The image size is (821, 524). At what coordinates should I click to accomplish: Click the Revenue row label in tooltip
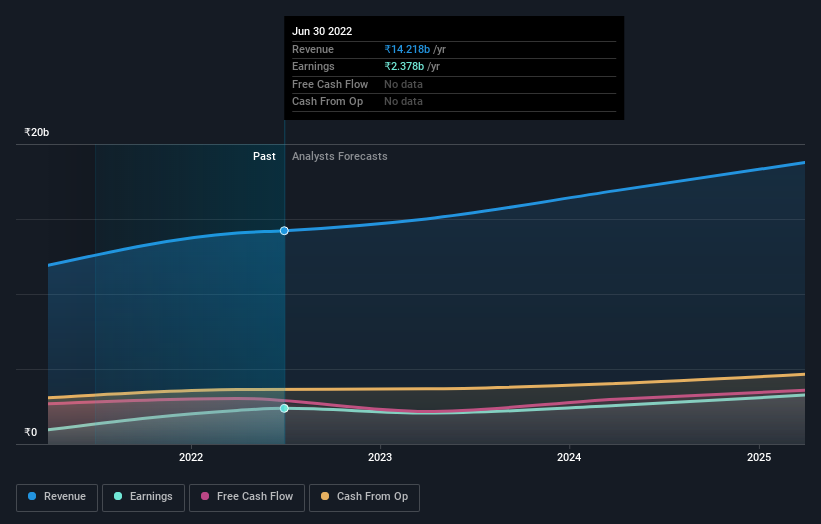point(313,49)
